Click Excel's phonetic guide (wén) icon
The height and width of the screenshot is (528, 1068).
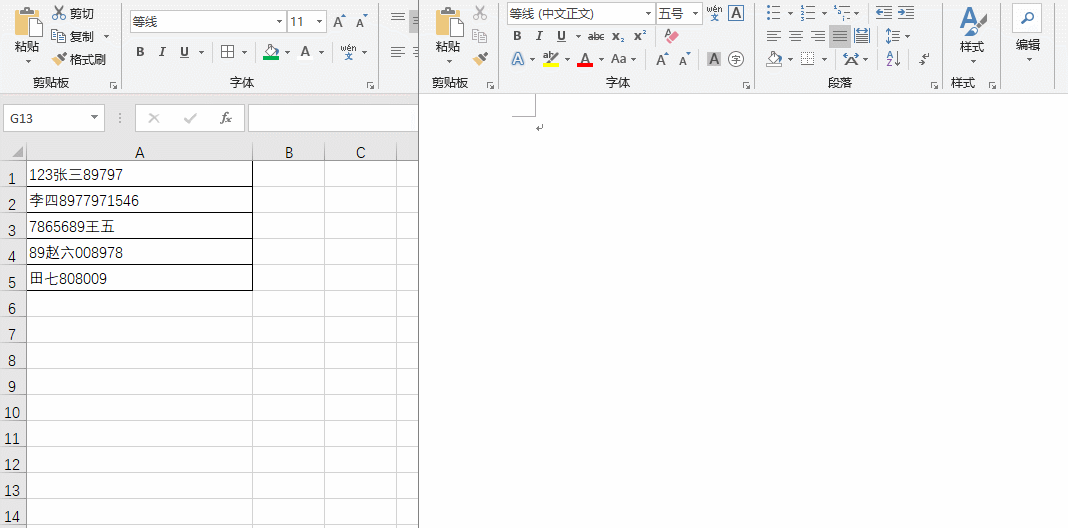coord(348,52)
